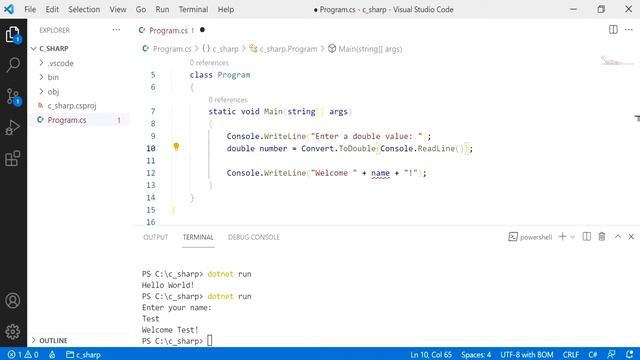Open the Edit menu
This screenshot has width=640, height=360.
coord(52,9)
